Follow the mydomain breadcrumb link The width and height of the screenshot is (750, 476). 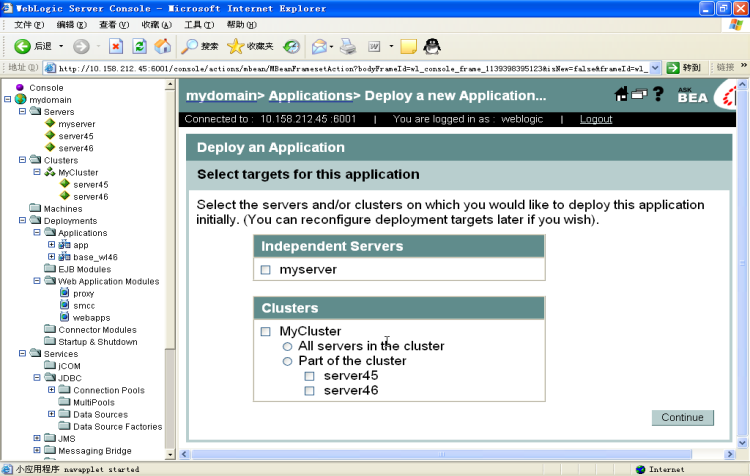point(221,96)
